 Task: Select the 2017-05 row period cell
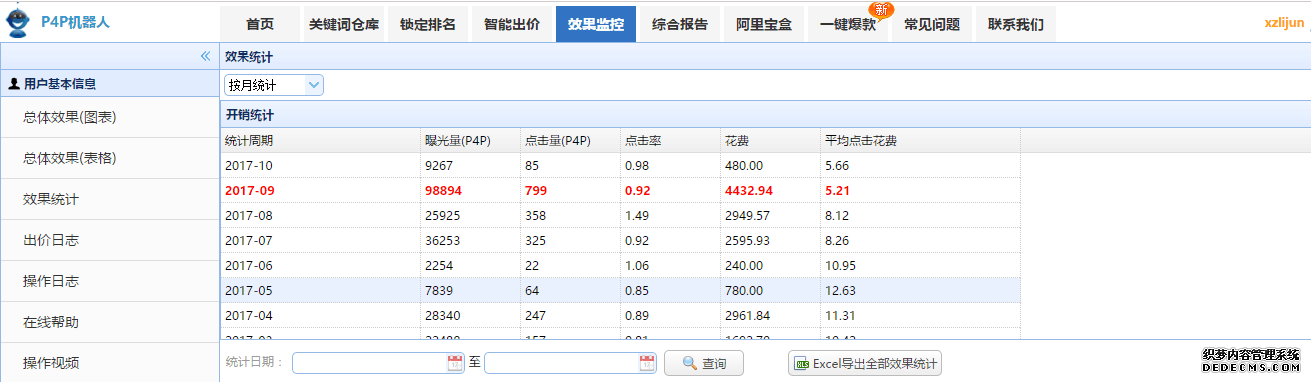320,290
